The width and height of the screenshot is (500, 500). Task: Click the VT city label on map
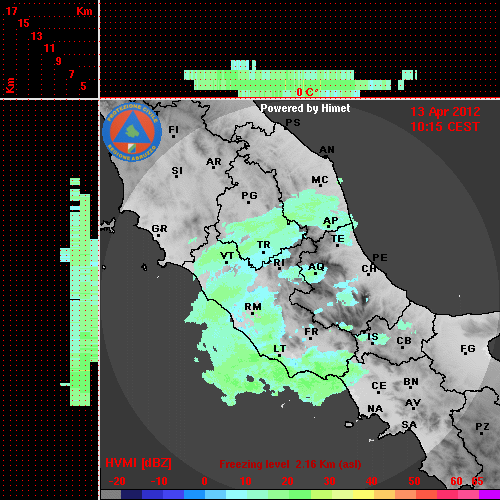coord(227,256)
